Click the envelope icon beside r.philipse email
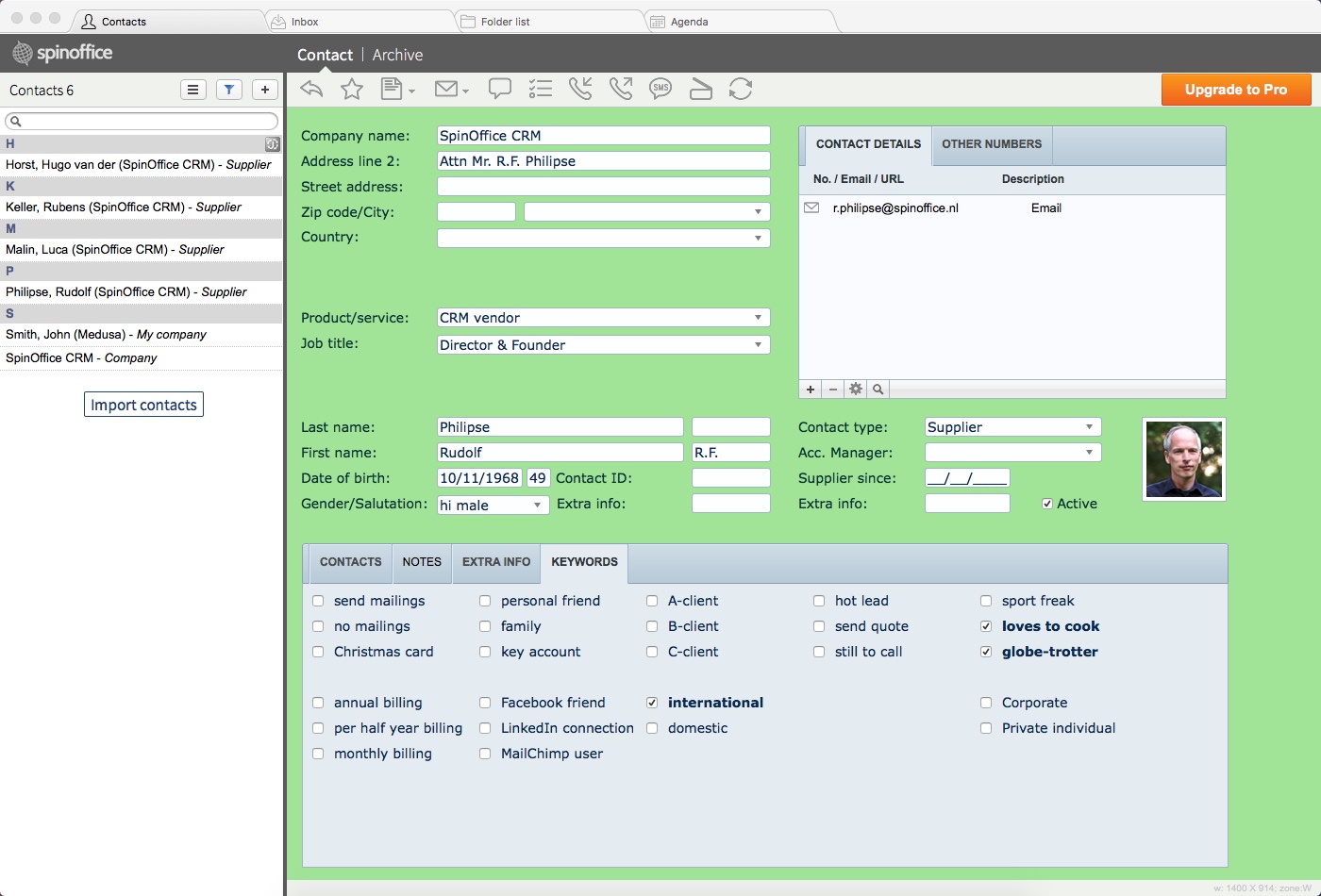Screen dimensions: 1321x896 coord(811,207)
